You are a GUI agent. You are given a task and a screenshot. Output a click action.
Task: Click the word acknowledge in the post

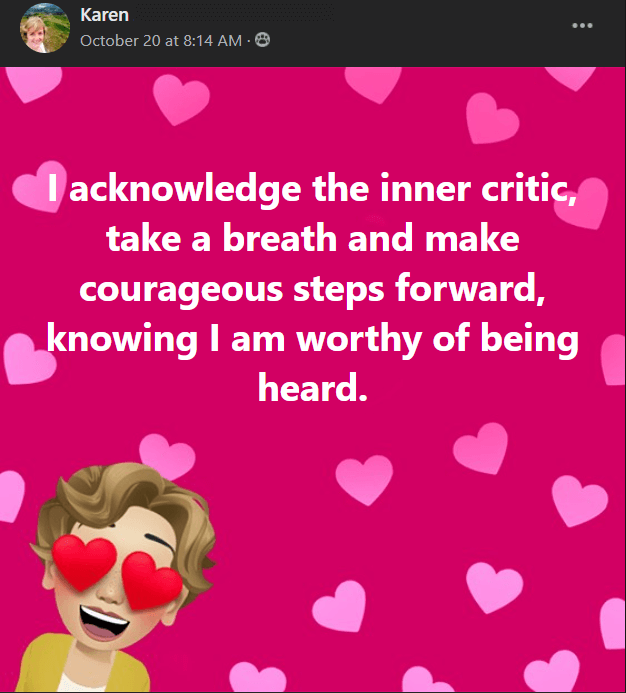(x=185, y=190)
